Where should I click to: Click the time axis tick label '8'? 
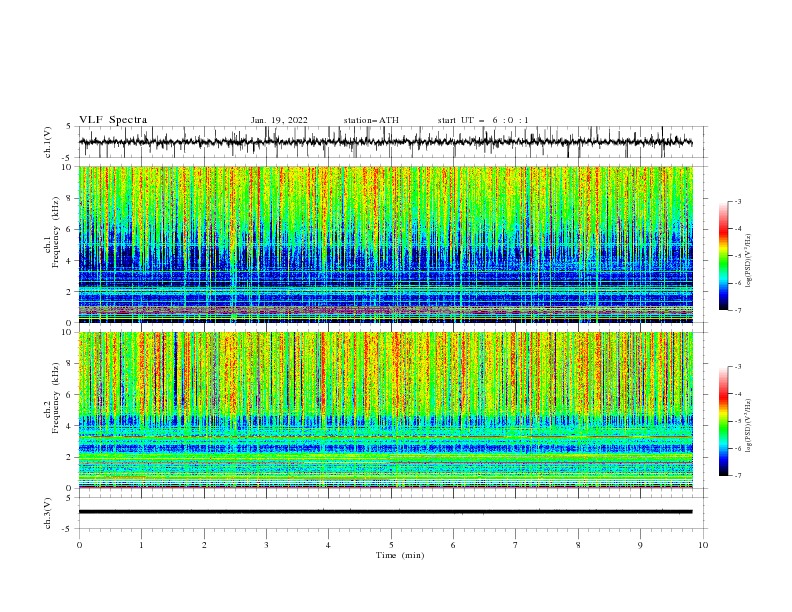[x=578, y=545]
